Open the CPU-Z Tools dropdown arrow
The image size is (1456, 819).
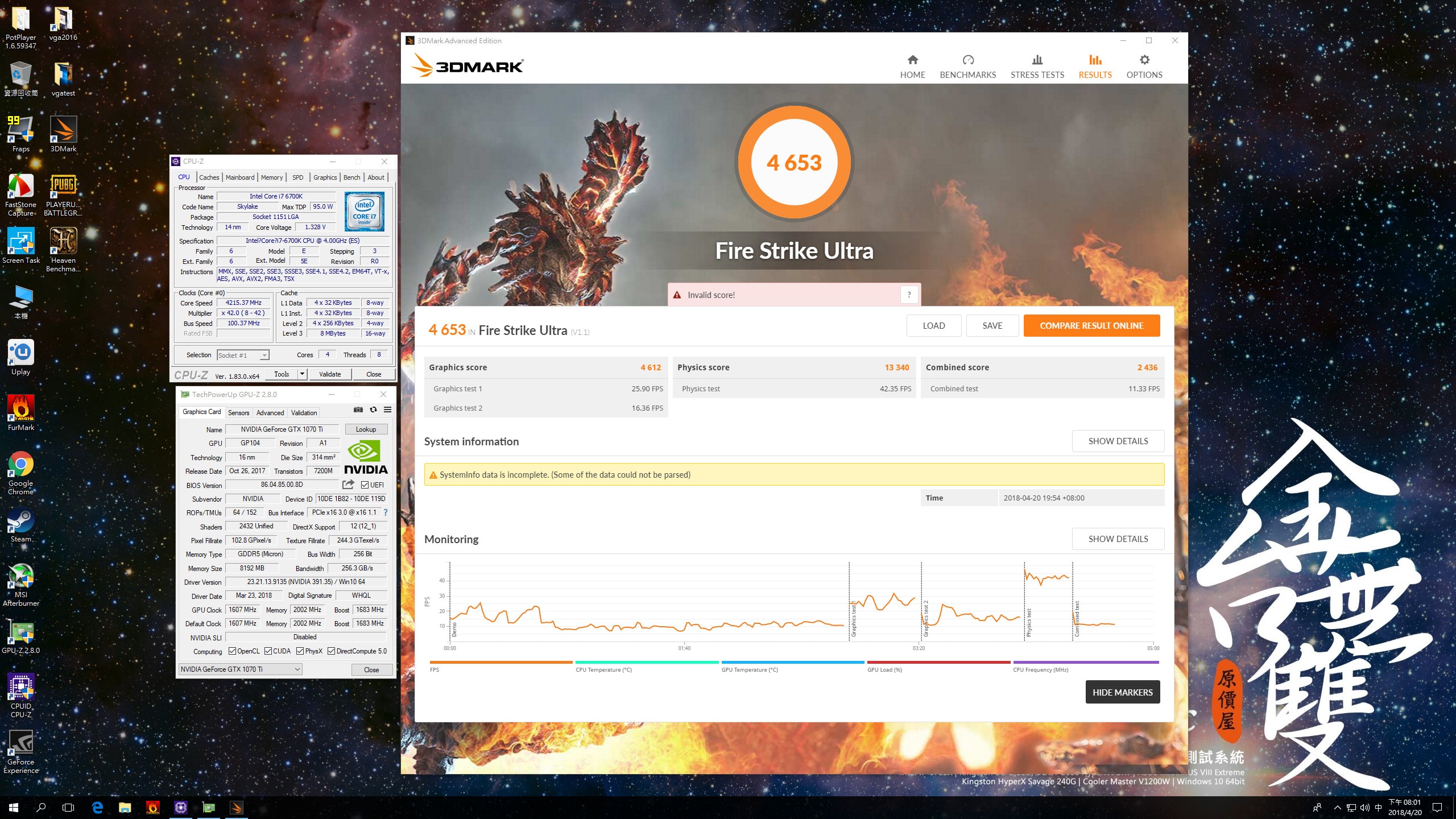(303, 374)
